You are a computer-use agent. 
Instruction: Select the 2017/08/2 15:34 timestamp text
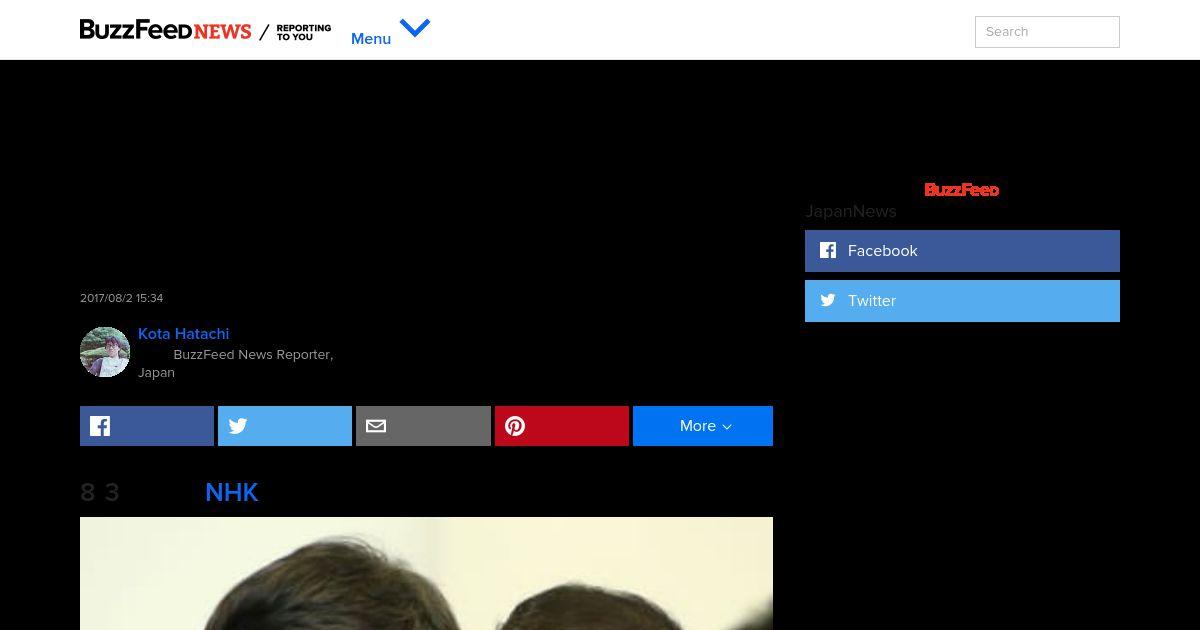coord(122,298)
